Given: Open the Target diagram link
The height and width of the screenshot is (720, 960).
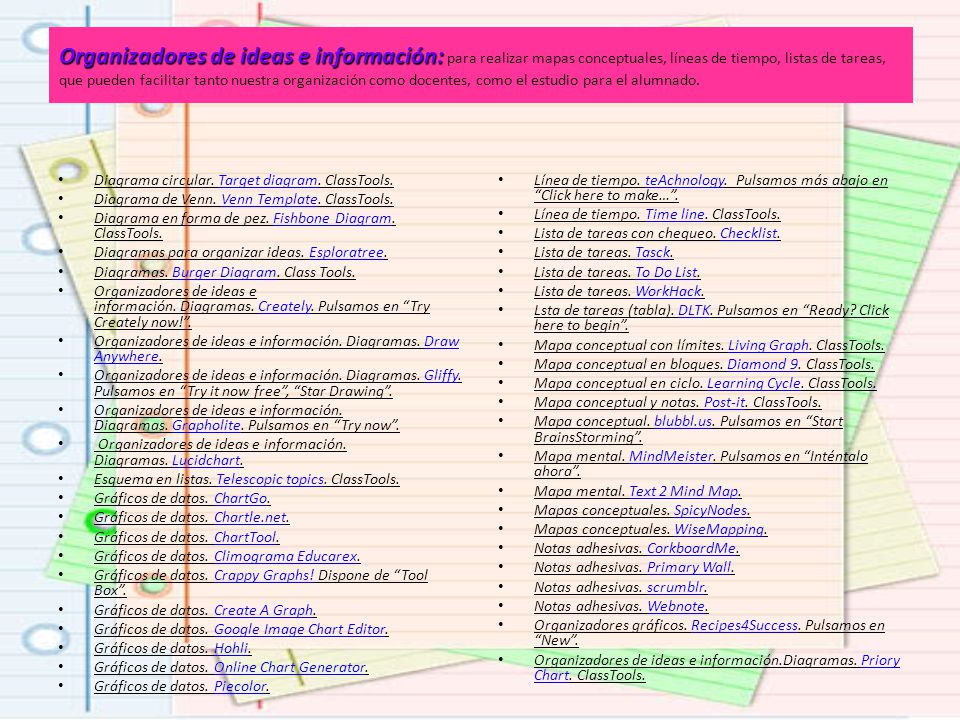Looking at the screenshot, I should [x=268, y=181].
